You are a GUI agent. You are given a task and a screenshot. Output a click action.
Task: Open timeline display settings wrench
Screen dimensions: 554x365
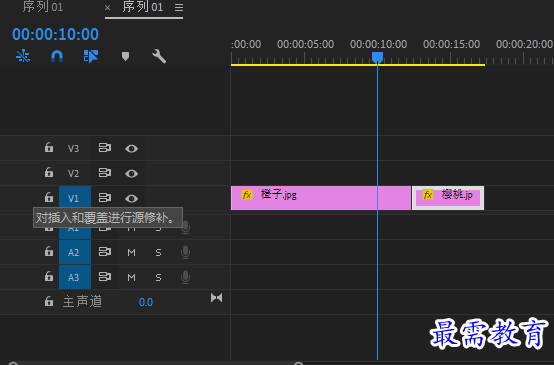pyautogui.click(x=159, y=56)
